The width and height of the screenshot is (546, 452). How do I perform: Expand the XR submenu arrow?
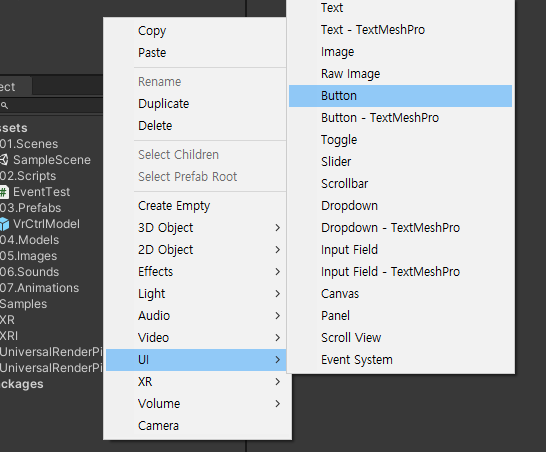click(278, 382)
